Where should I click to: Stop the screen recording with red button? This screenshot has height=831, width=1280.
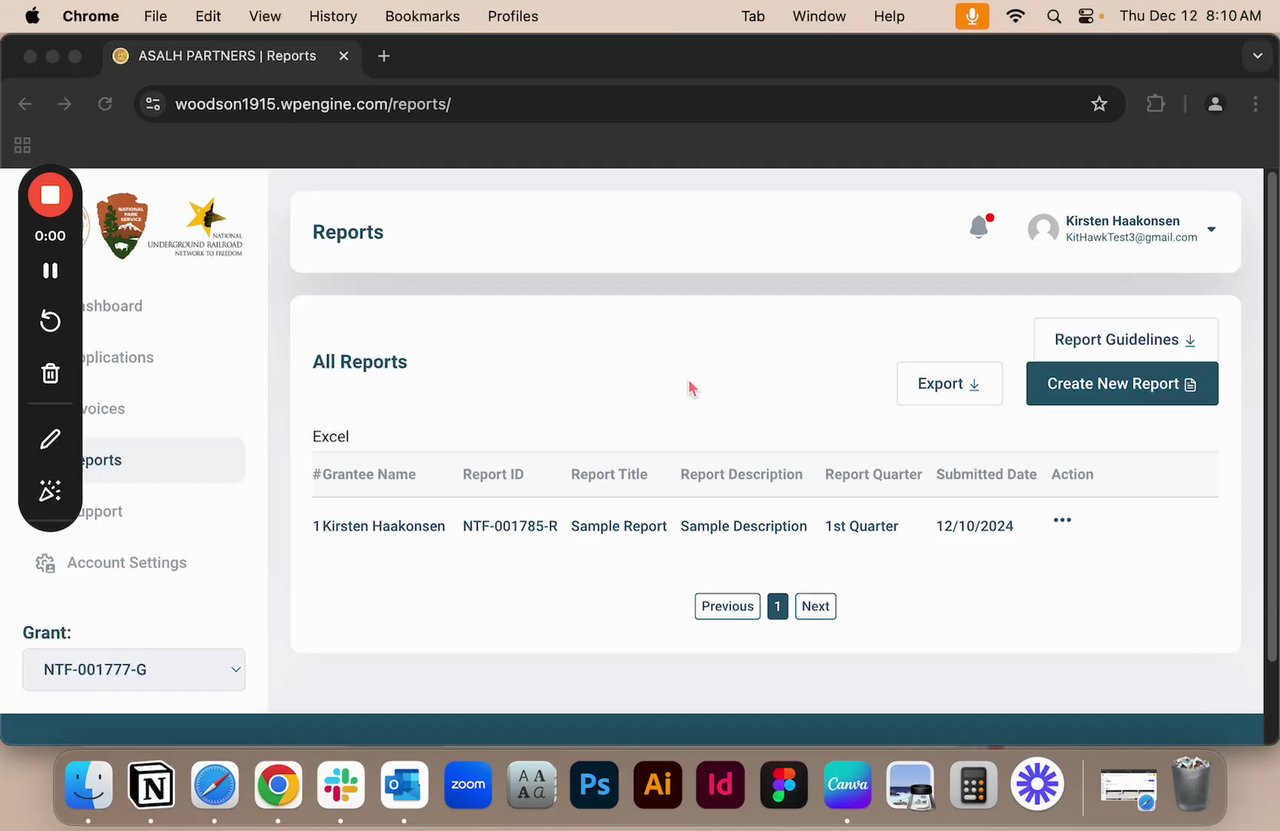(x=50, y=195)
